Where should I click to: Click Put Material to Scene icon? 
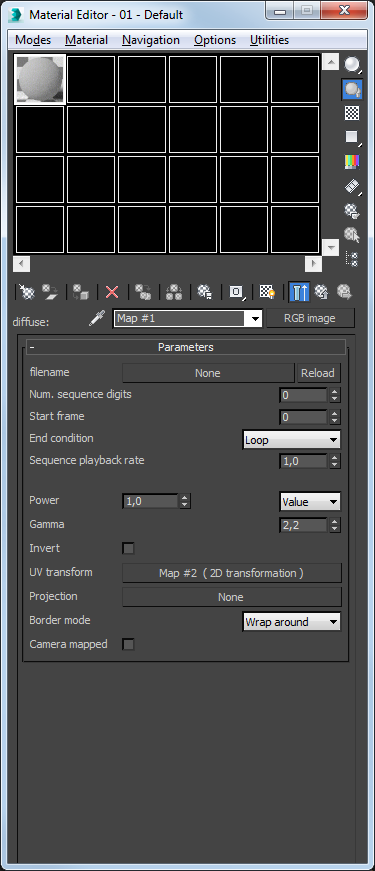pos(51,292)
